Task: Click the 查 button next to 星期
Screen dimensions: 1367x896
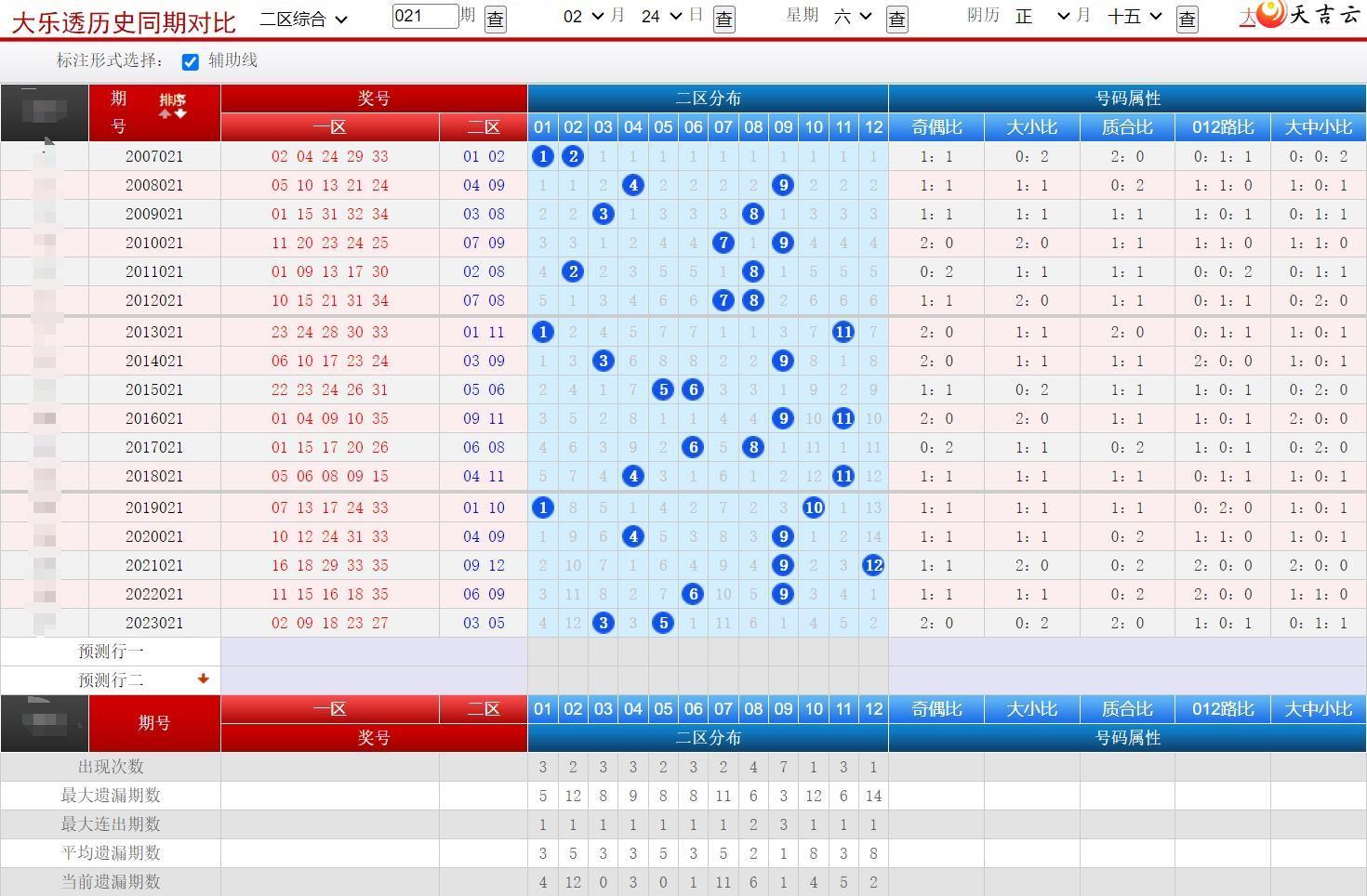Action: pyautogui.click(x=896, y=19)
